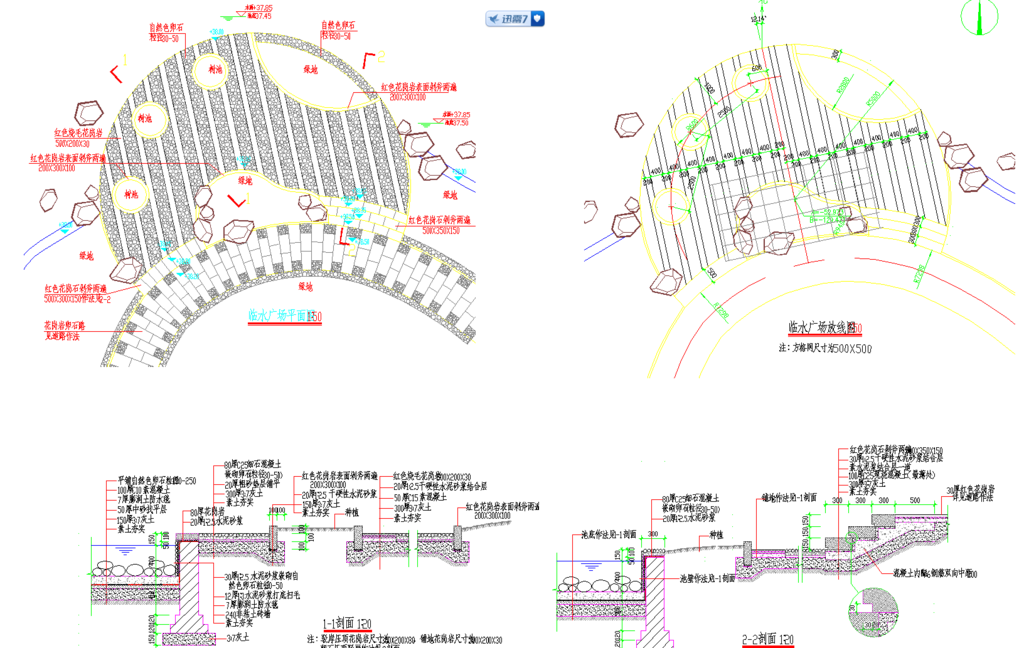Click the 2-2剖面 section title

(x=767, y=638)
